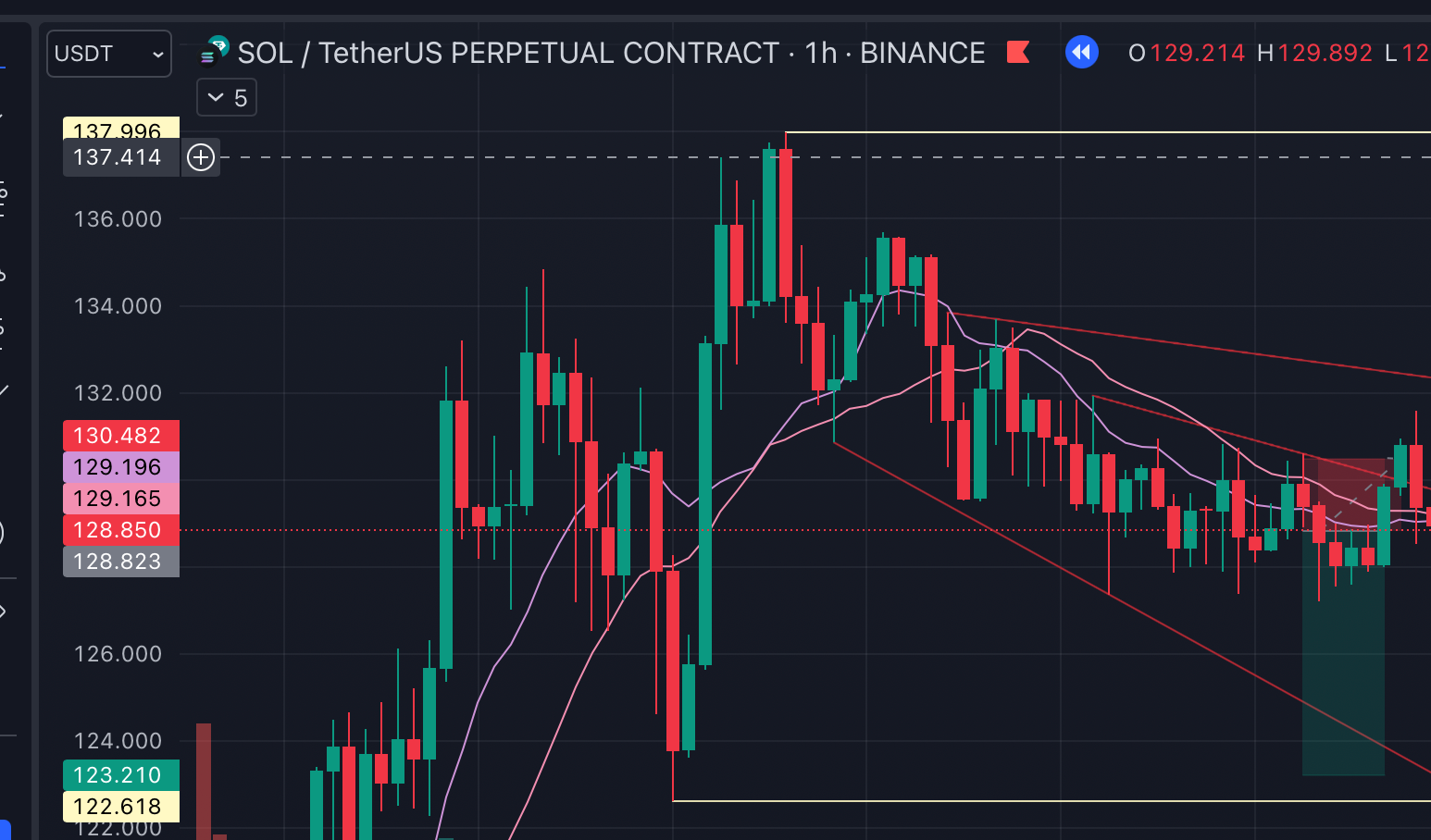The height and width of the screenshot is (840, 1431).
Task: Click the plus icon next to 137.414
Action: [x=201, y=157]
